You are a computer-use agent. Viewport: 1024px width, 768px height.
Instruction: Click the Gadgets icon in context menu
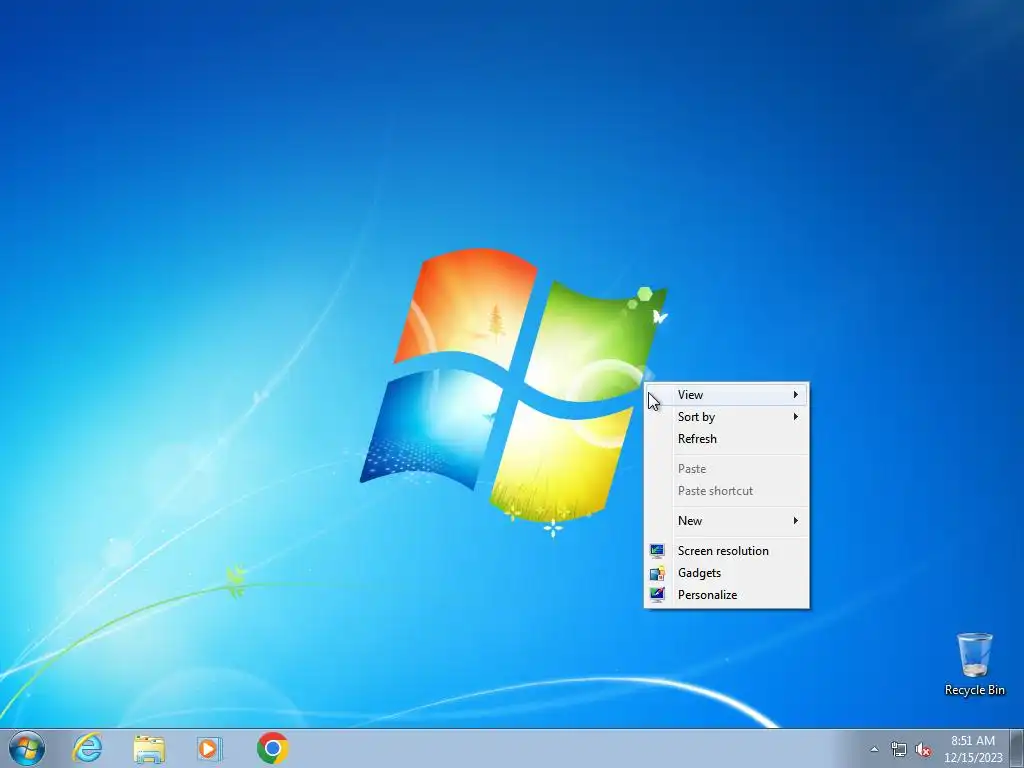(657, 573)
